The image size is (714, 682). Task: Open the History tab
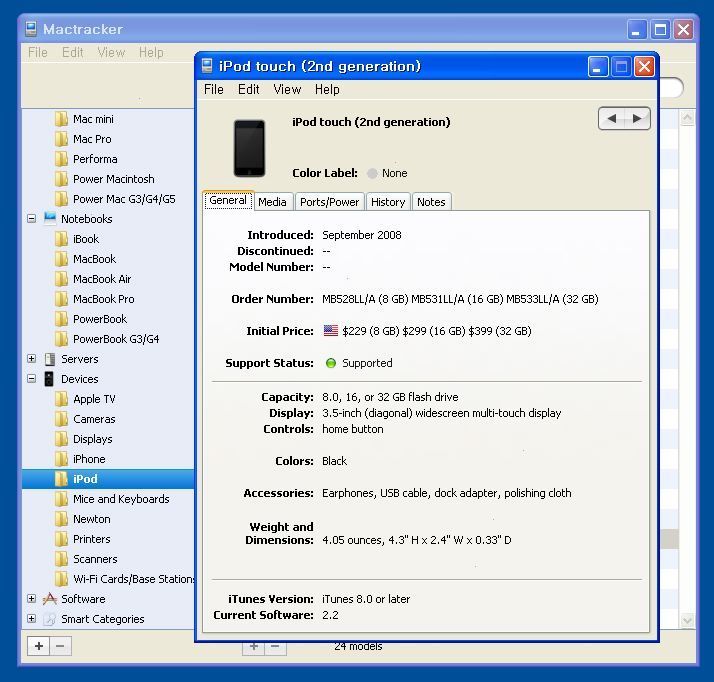(x=388, y=202)
